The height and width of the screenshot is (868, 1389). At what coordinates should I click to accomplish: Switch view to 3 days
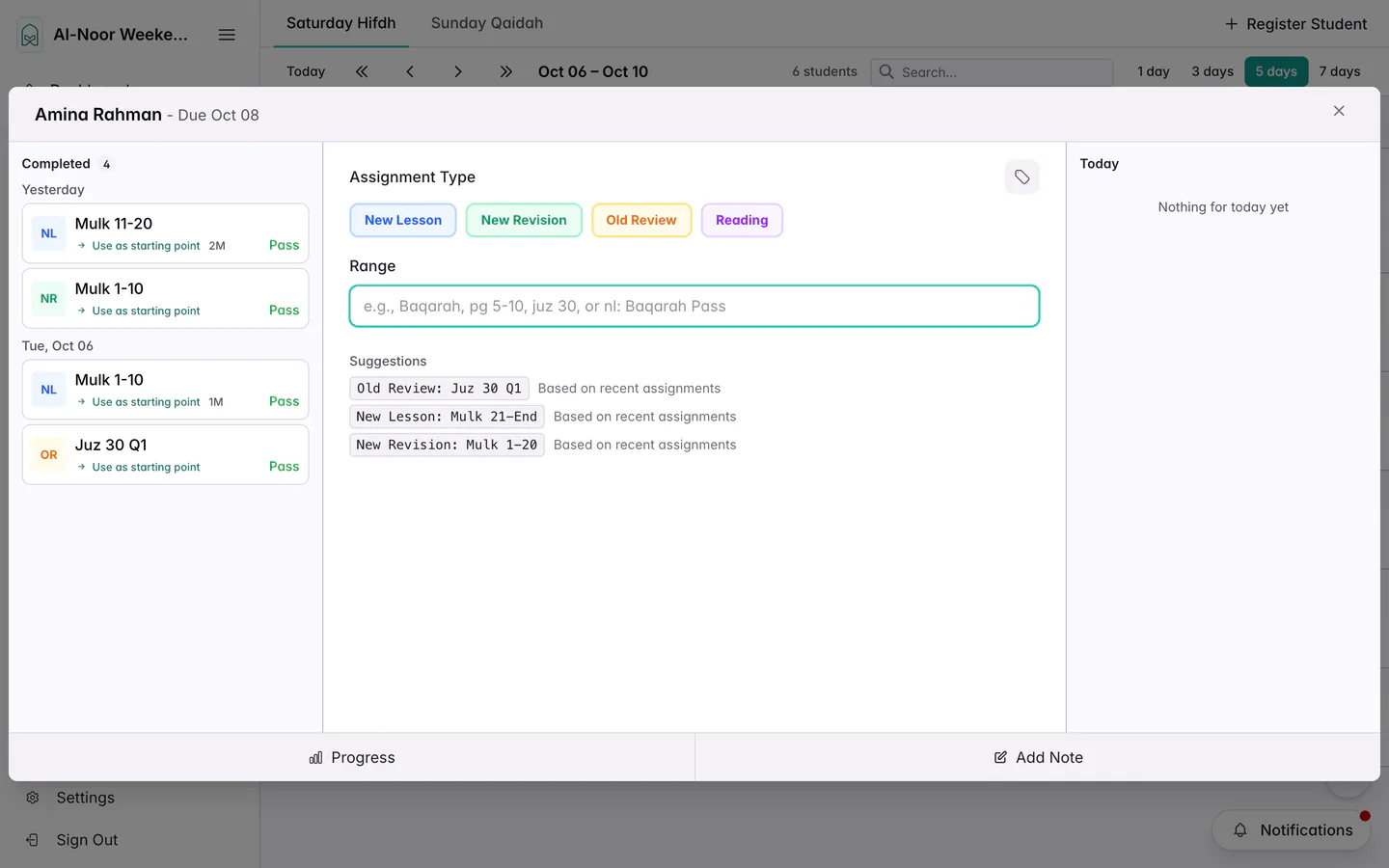tap(1212, 71)
